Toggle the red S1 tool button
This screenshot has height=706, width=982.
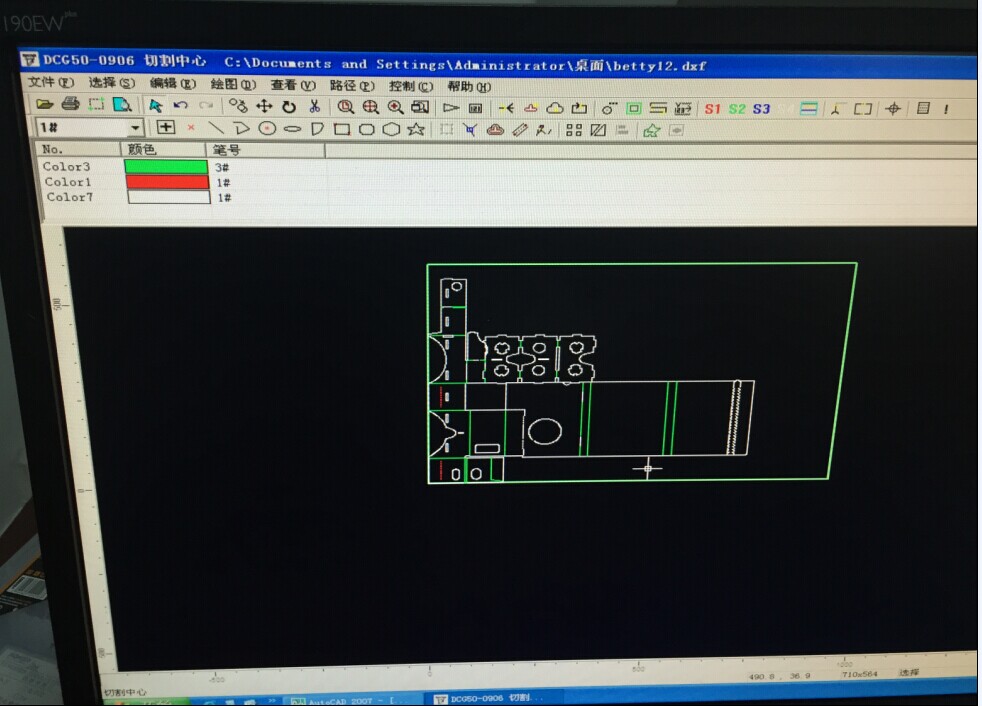click(712, 109)
